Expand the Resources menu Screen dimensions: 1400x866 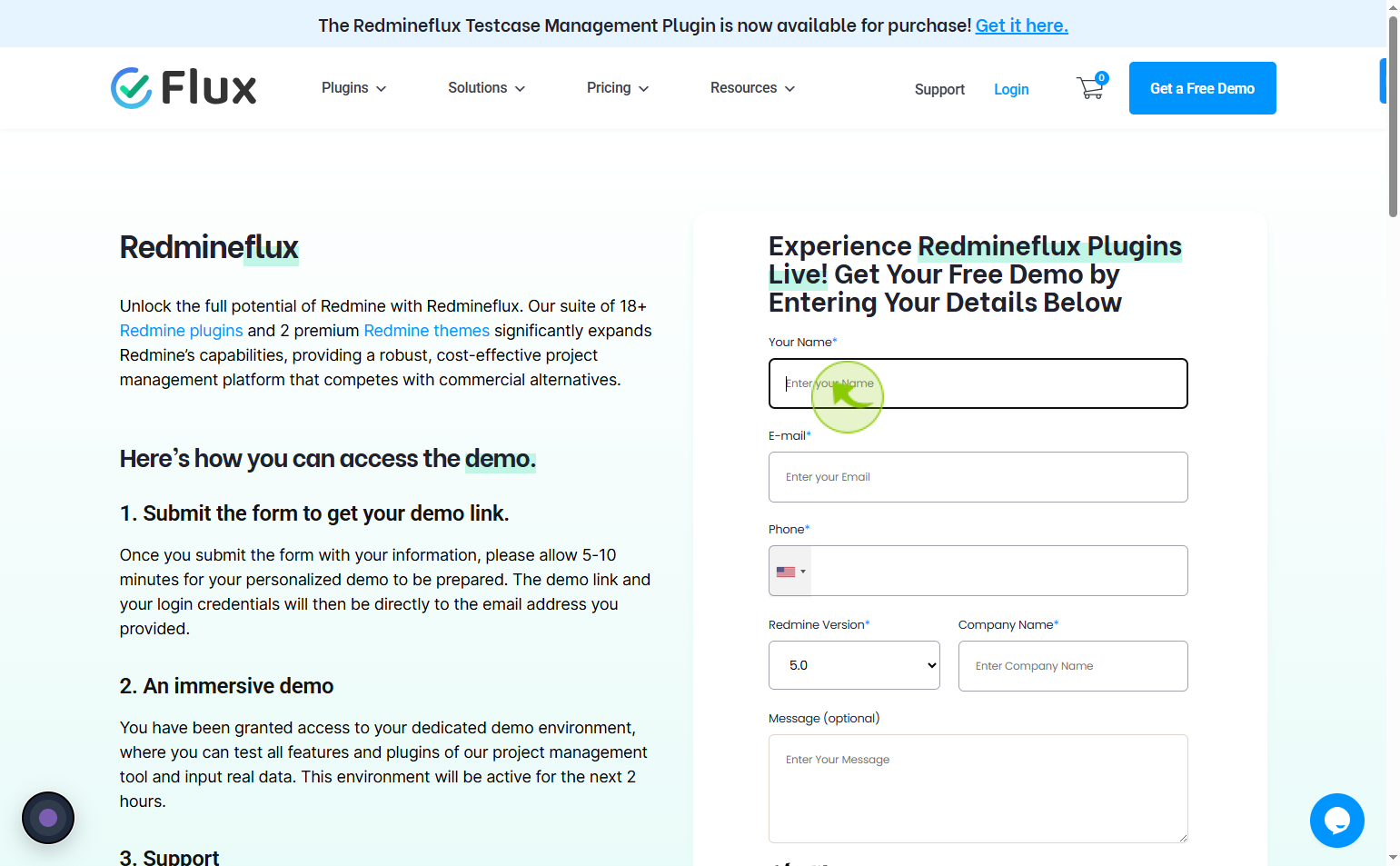pyautogui.click(x=752, y=88)
